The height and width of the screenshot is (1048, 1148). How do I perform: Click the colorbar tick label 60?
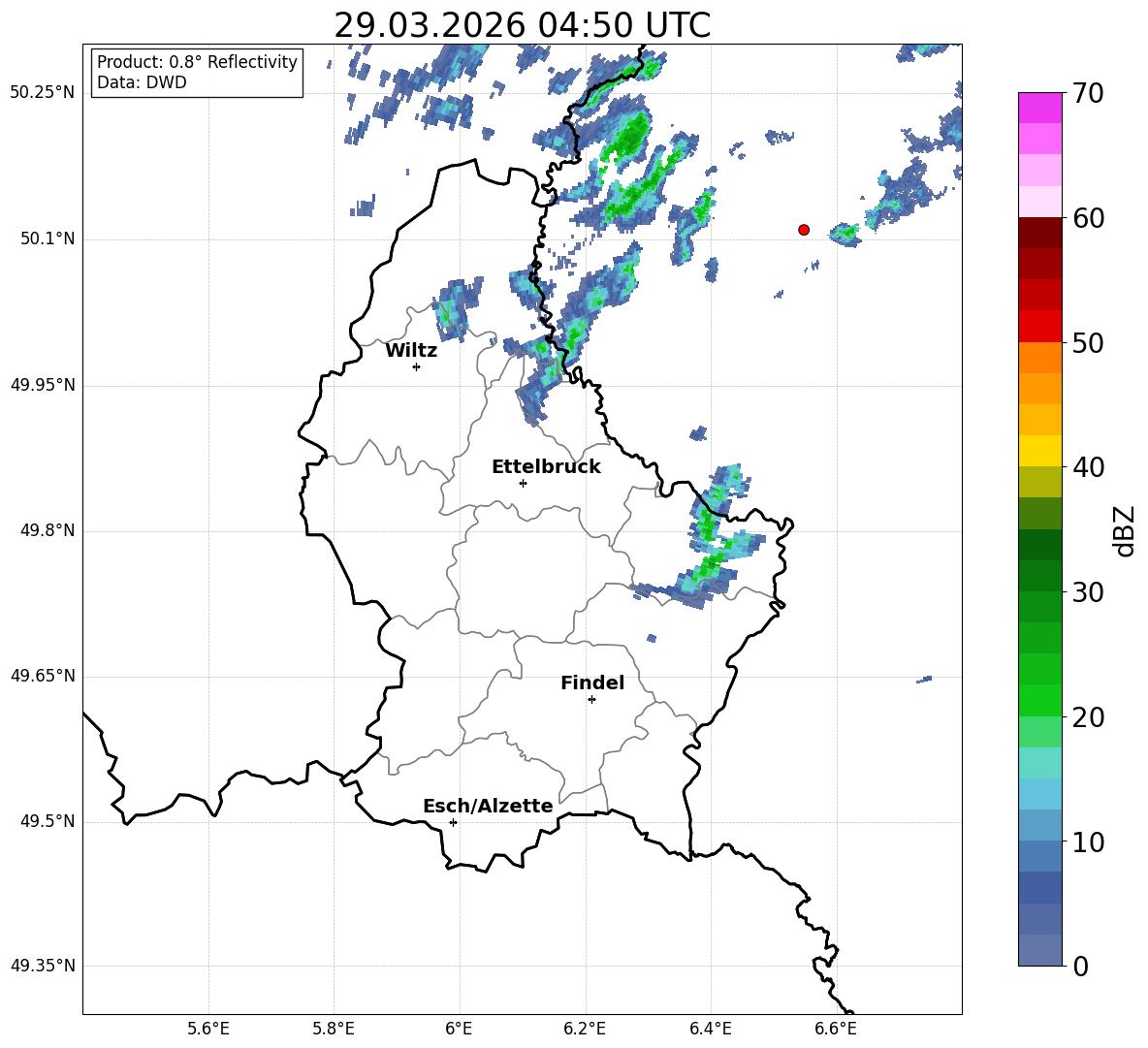(x=1088, y=218)
